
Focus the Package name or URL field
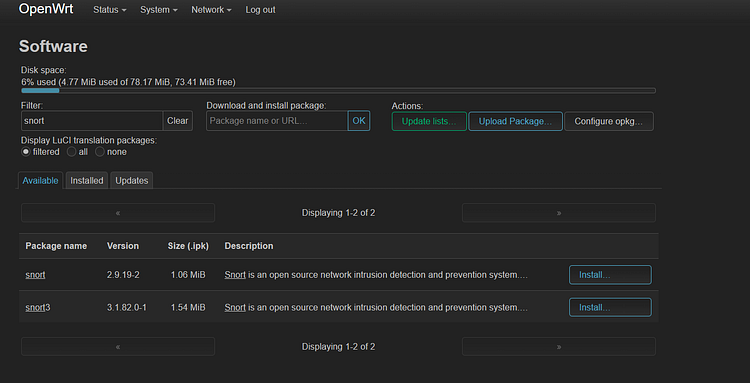[277, 121]
